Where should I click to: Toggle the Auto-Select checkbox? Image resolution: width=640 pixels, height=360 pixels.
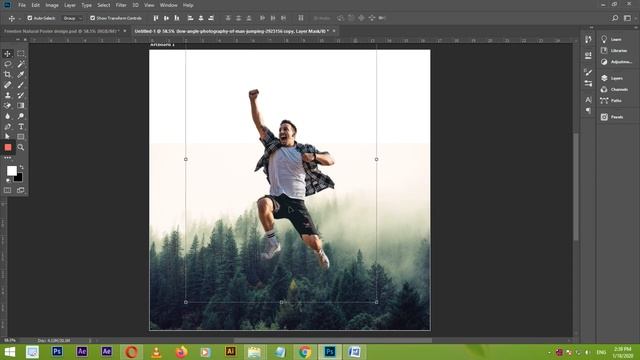[x=30, y=18]
